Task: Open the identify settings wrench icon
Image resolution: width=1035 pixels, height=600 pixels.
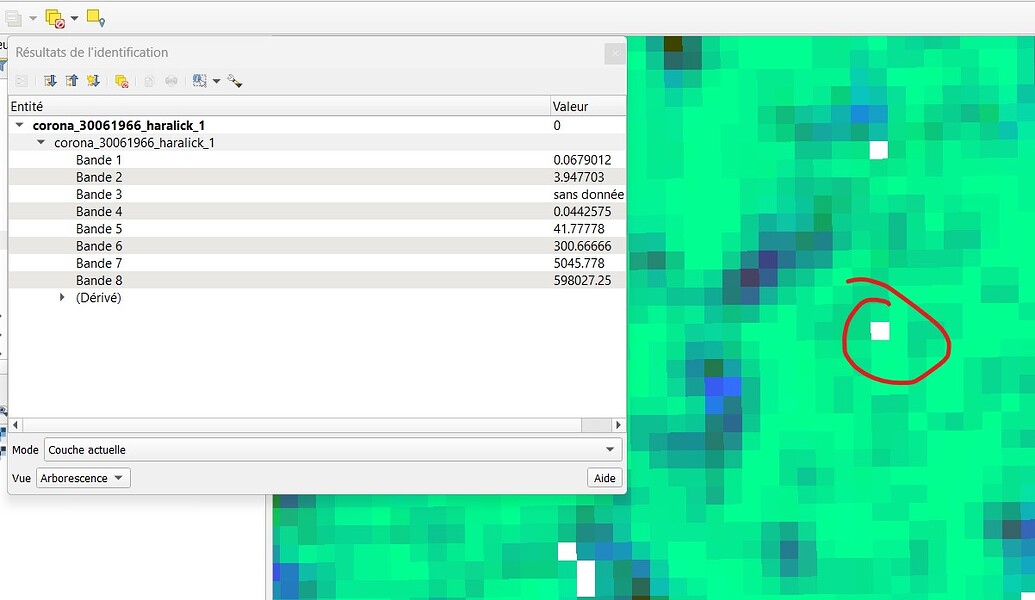Action: [235, 80]
